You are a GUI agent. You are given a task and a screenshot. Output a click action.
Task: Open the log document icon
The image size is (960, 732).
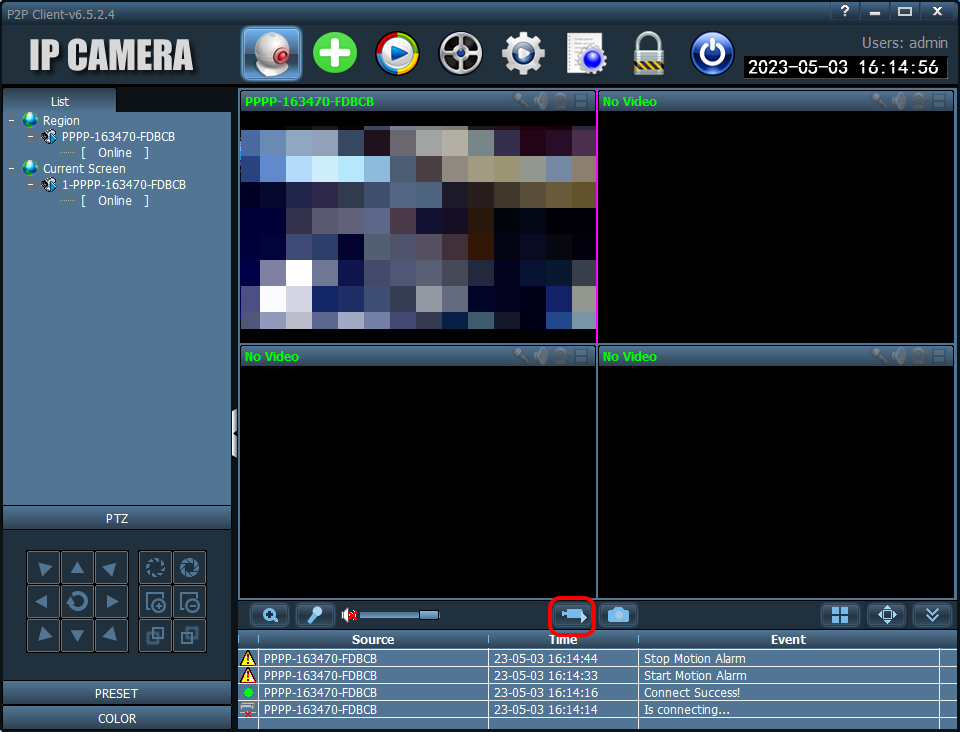point(586,53)
